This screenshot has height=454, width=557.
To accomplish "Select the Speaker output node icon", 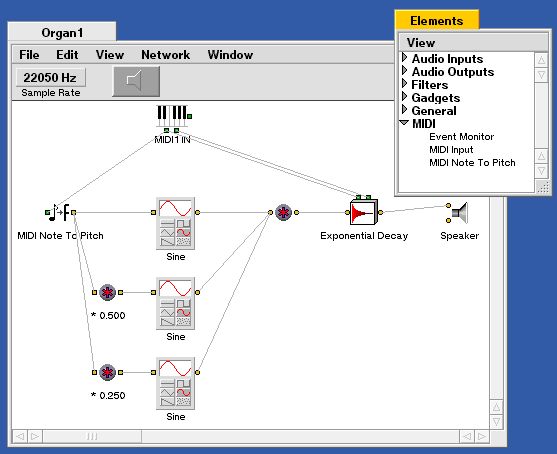I will click(460, 213).
